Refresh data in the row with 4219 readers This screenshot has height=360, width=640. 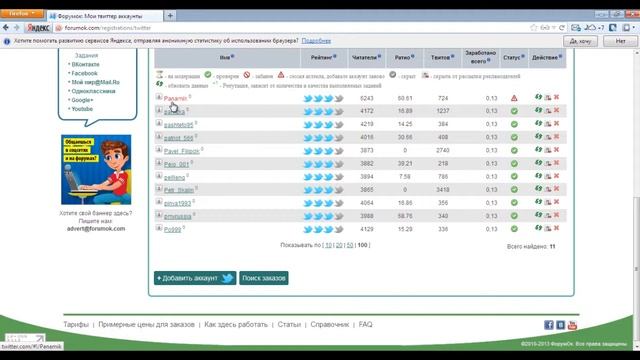(538, 123)
